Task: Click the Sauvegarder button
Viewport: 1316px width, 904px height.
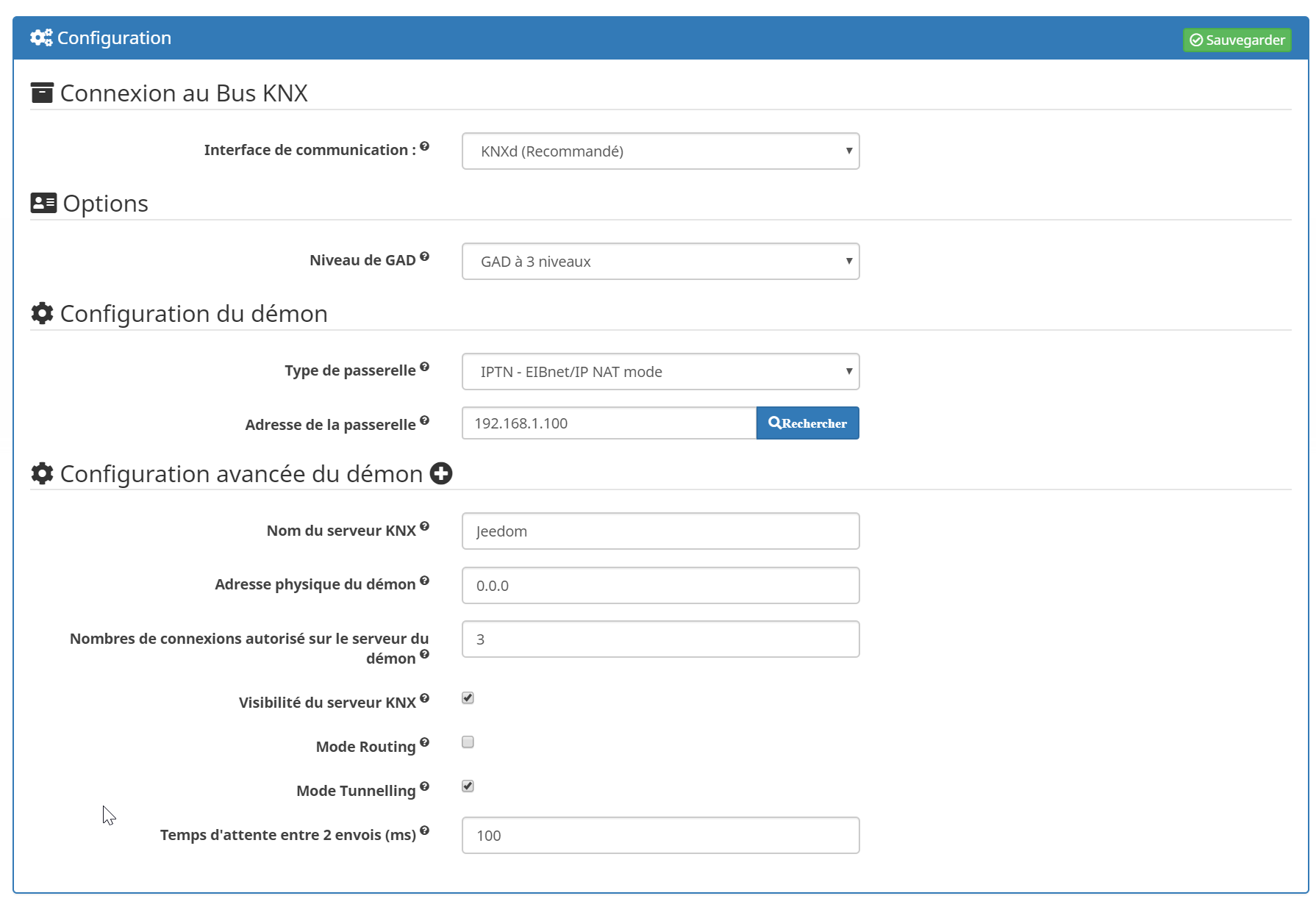Action: coord(1237,40)
